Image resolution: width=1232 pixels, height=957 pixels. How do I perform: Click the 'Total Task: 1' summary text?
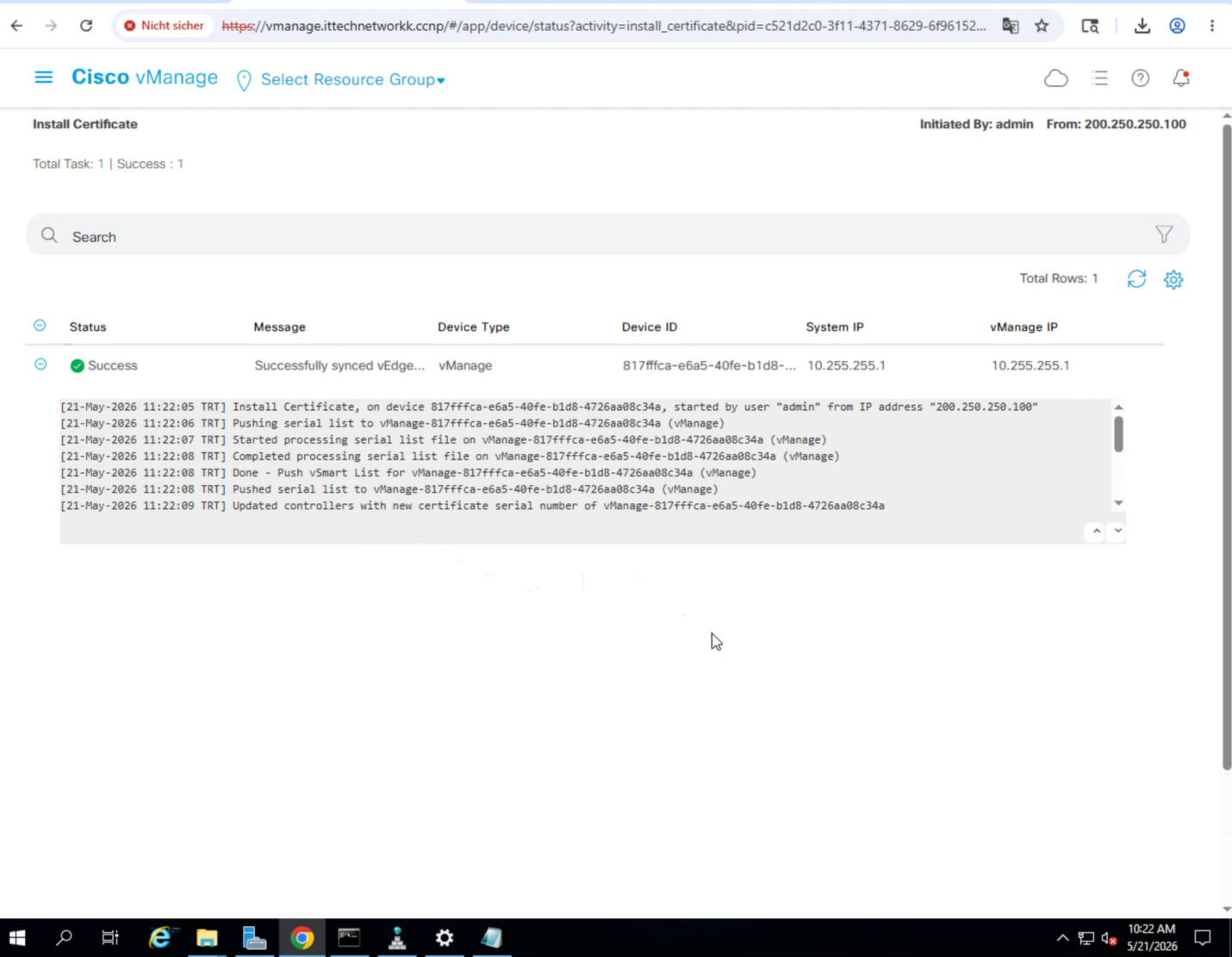(x=68, y=164)
